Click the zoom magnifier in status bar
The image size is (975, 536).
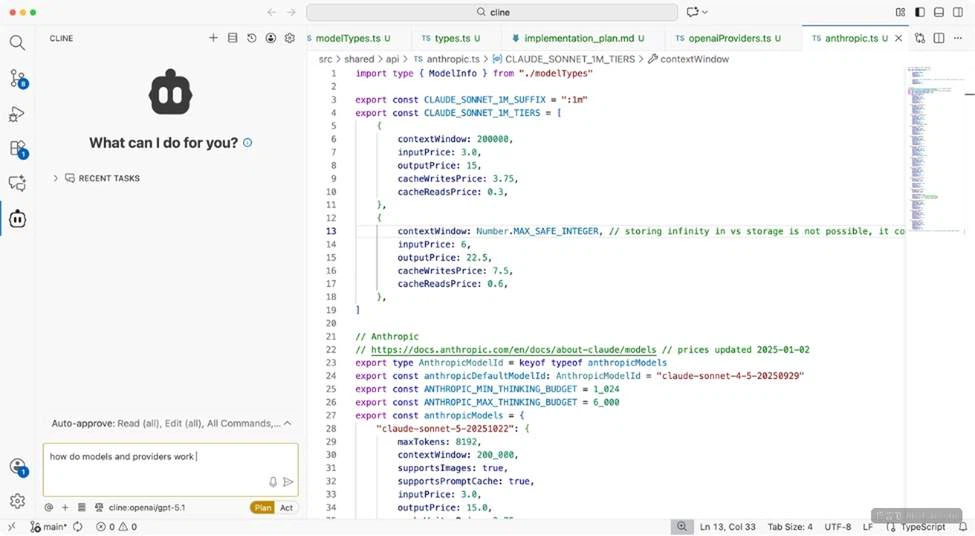(682, 527)
